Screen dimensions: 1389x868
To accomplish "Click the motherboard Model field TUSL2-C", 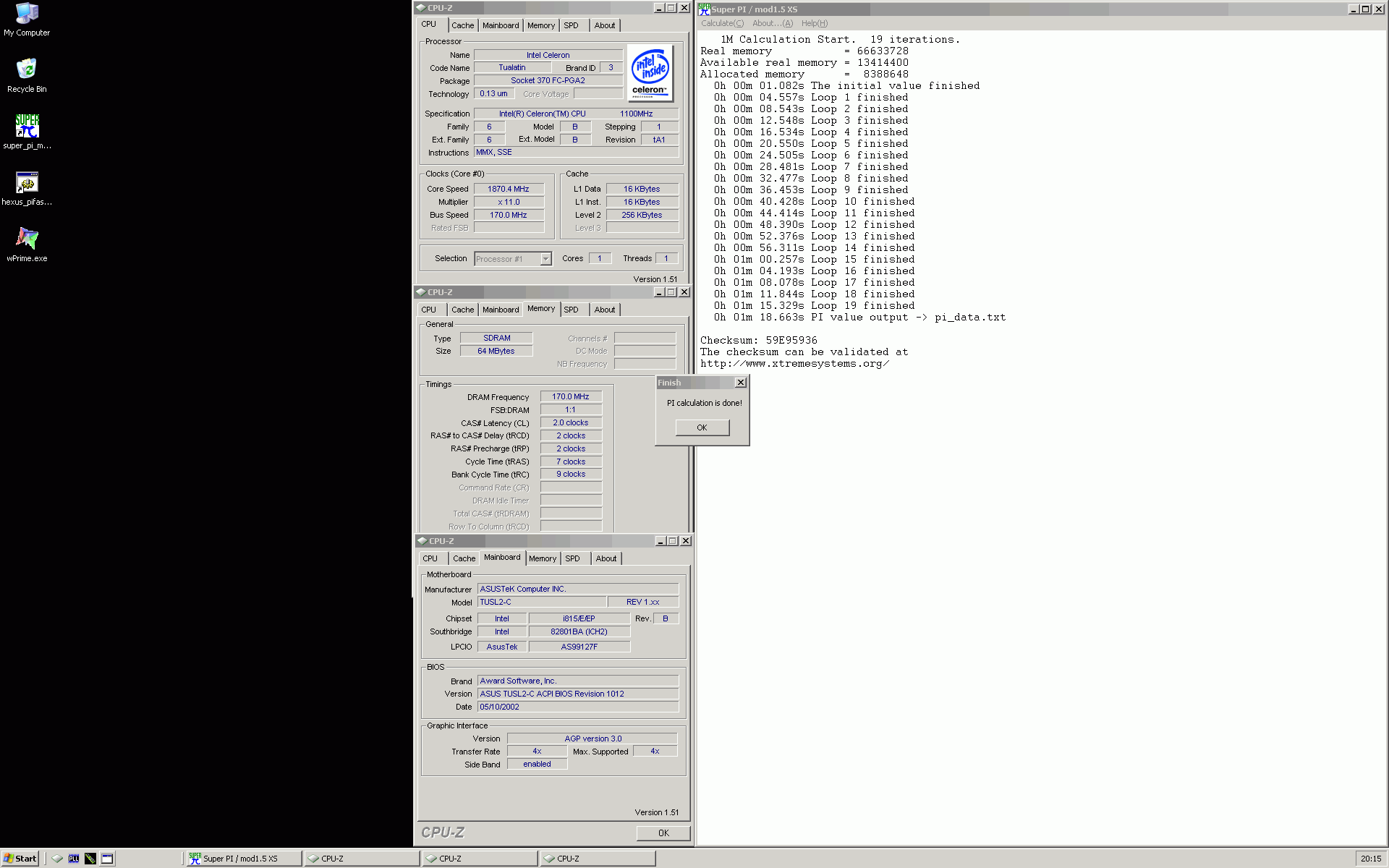I will 541,602.
